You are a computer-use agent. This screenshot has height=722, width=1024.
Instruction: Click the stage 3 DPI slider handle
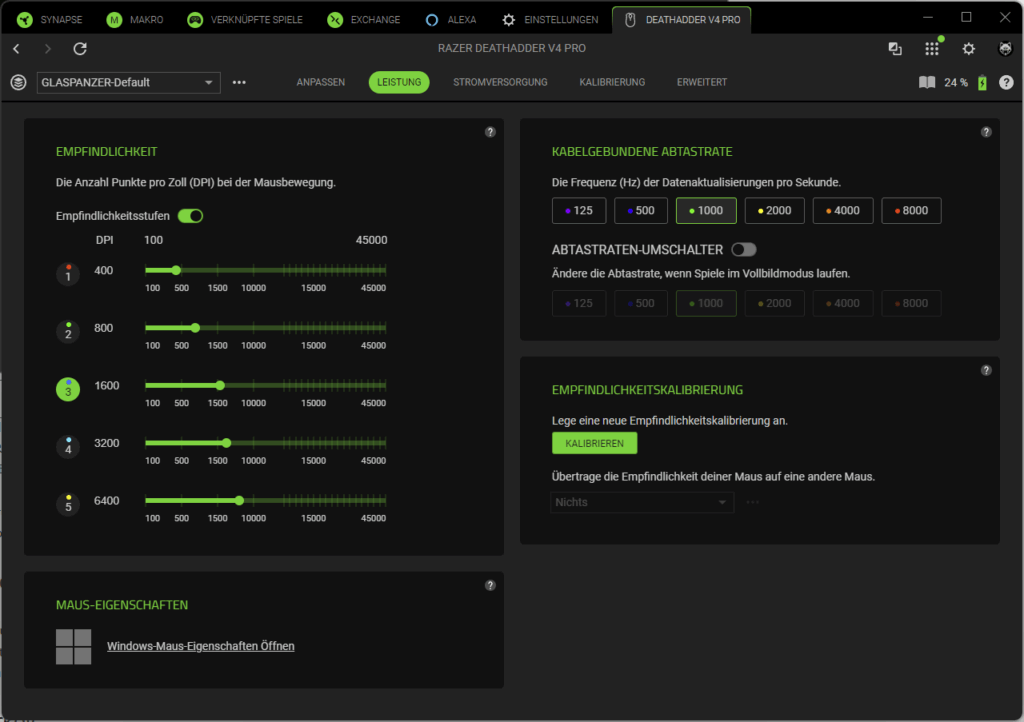pos(220,386)
